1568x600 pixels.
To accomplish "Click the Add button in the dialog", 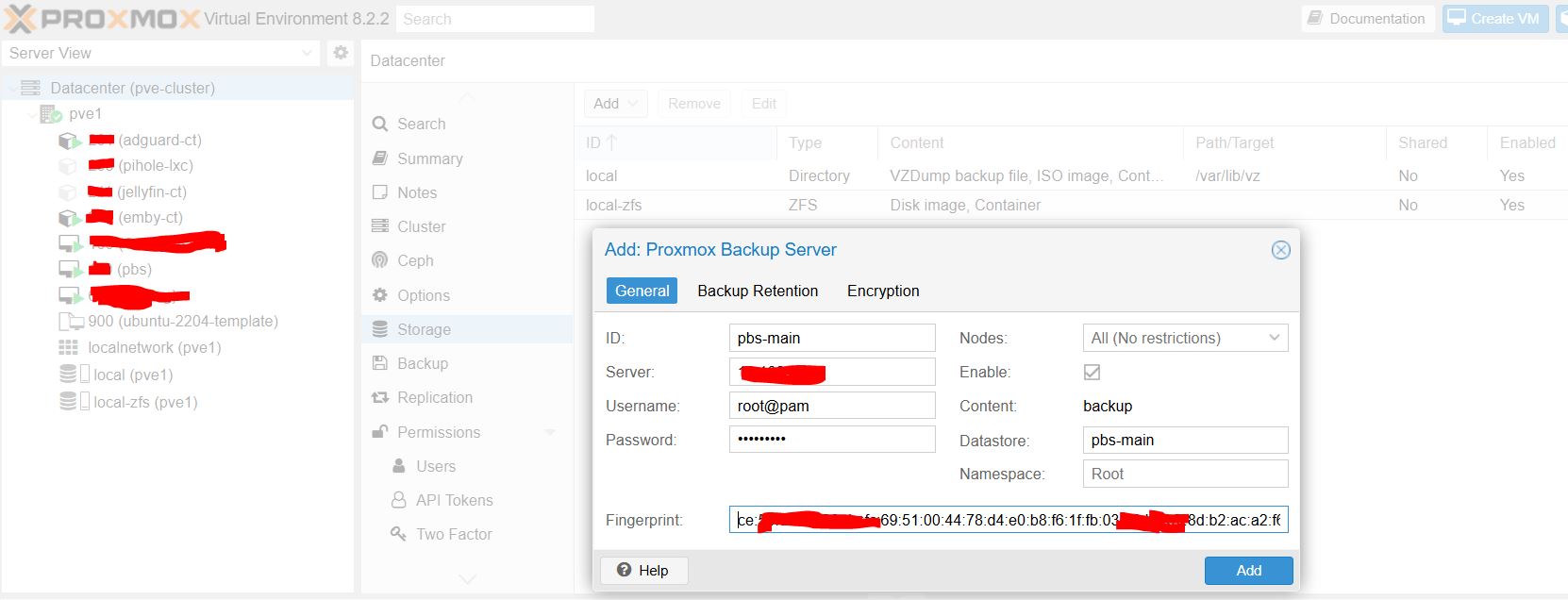I will pyautogui.click(x=1248, y=570).
